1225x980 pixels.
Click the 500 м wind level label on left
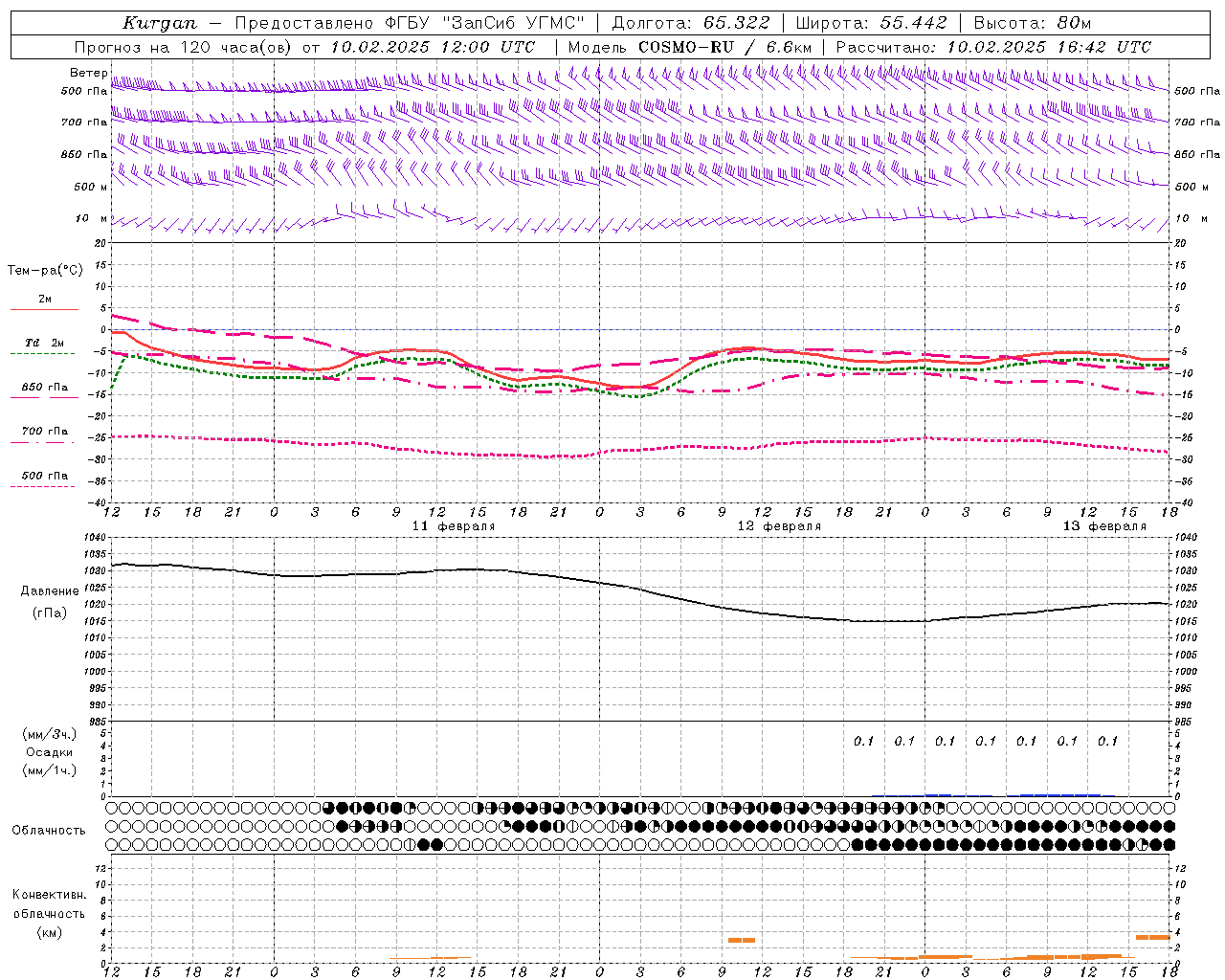coord(90,187)
